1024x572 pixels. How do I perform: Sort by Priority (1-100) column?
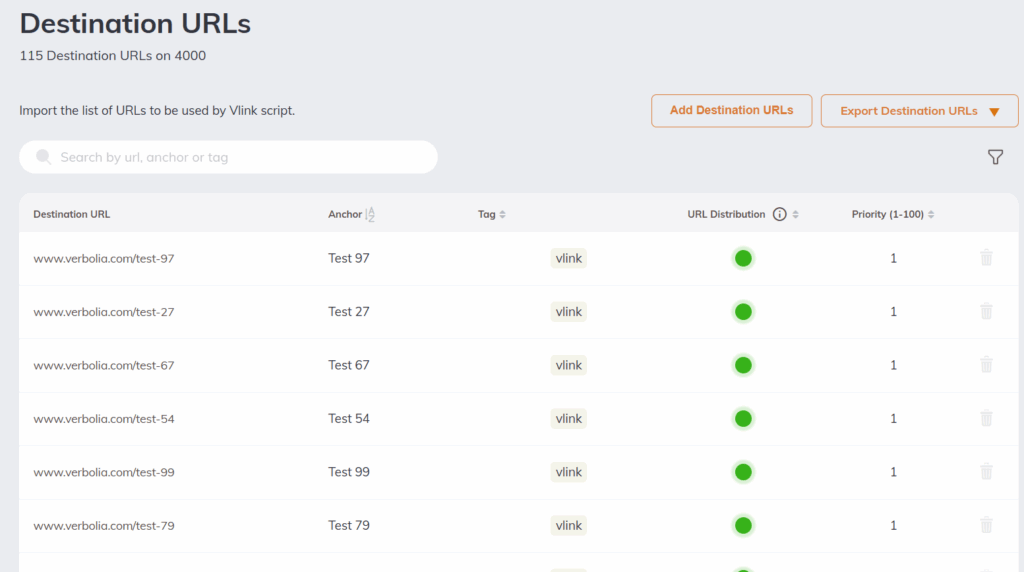tap(931, 214)
